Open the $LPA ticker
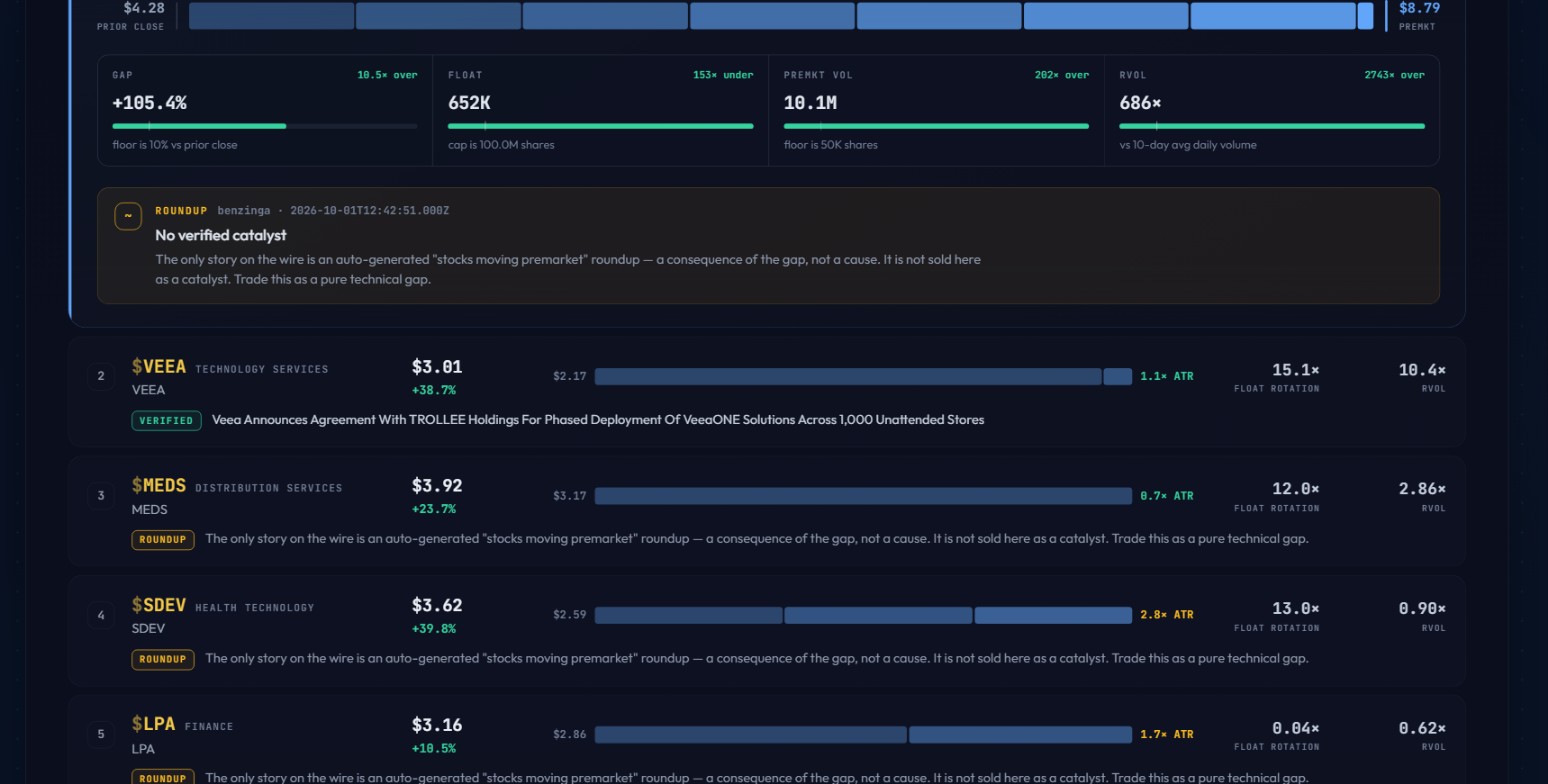The image size is (1548, 784). (154, 725)
